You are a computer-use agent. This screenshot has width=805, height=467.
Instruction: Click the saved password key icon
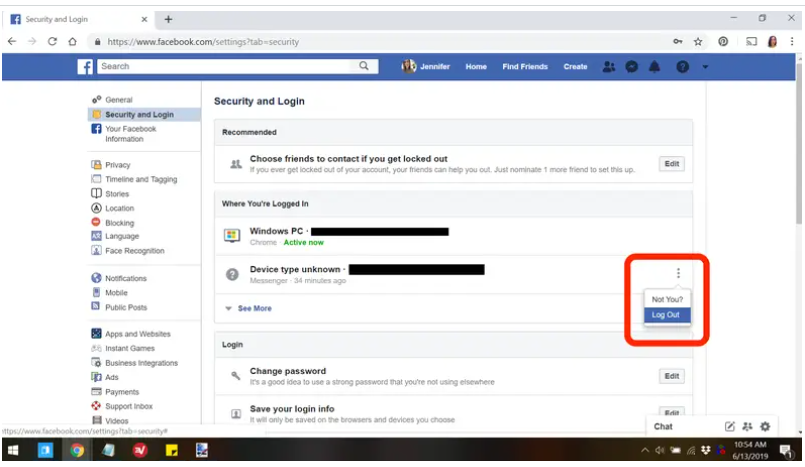pyautogui.click(x=678, y=42)
